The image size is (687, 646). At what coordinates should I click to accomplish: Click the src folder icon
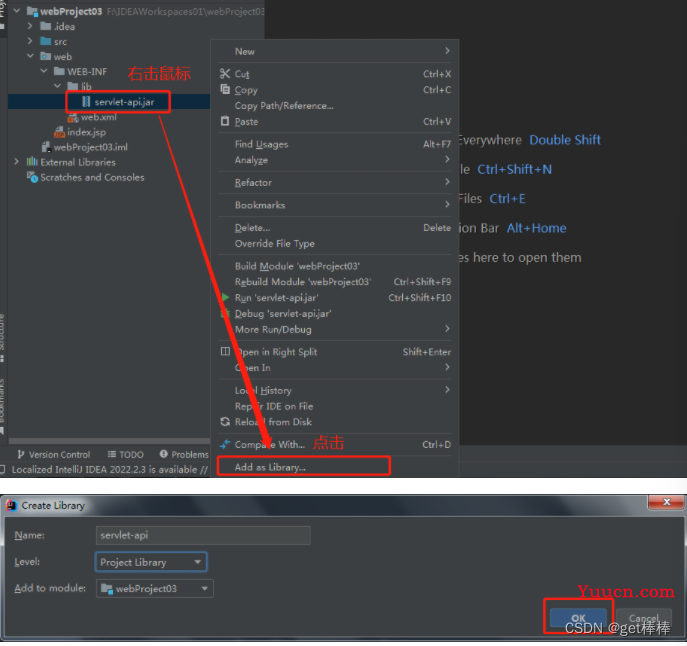[46, 41]
